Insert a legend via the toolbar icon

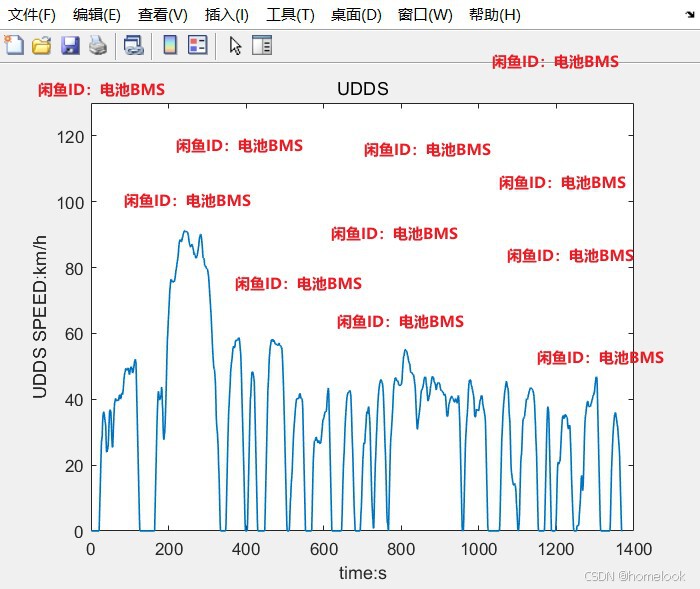pyautogui.click(x=197, y=45)
